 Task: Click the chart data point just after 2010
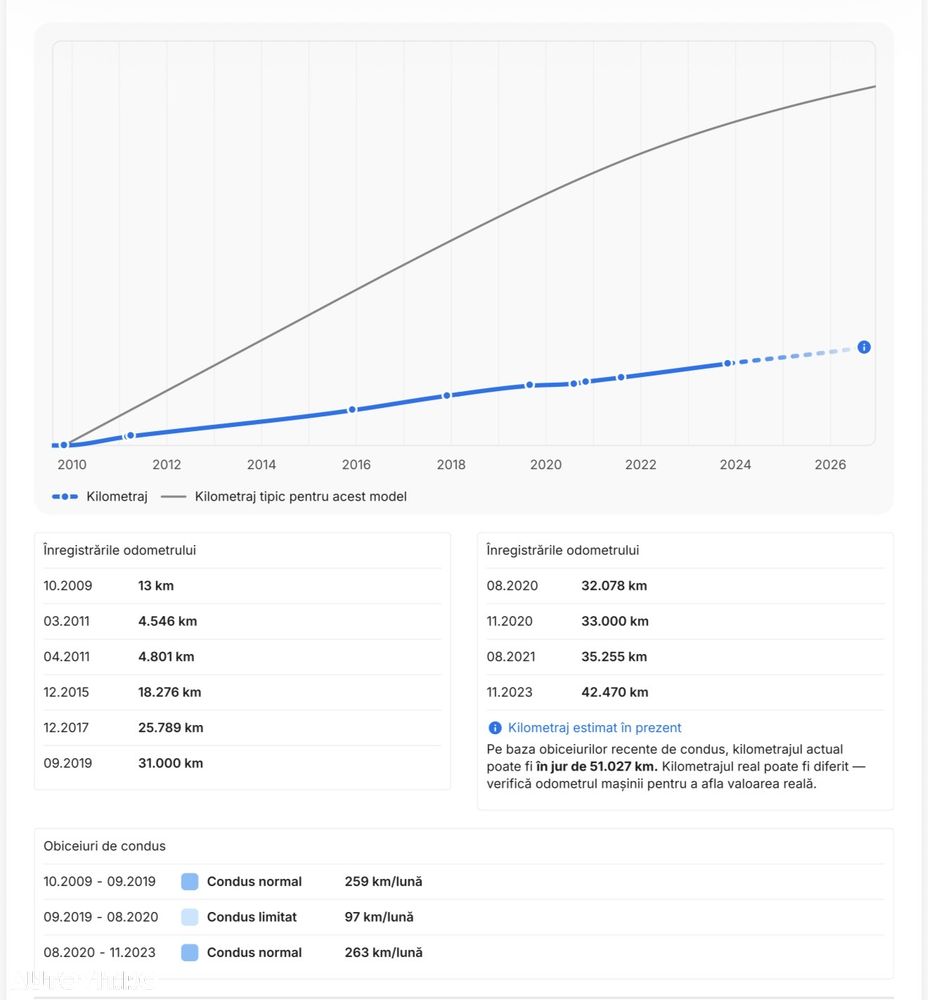click(x=129, y=436)
